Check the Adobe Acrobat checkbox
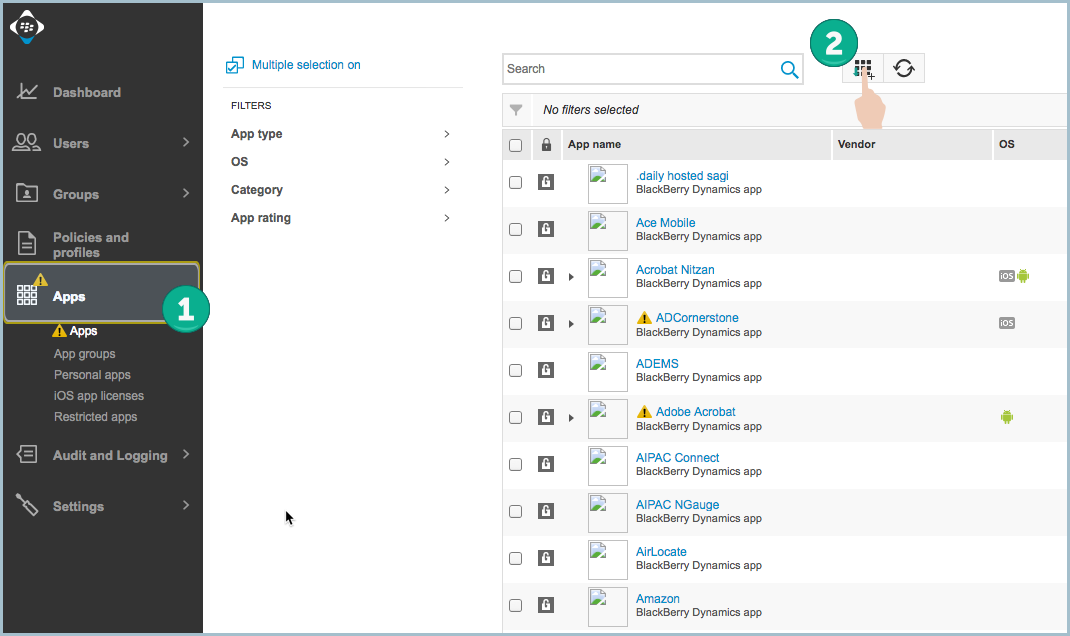Image resolution: width=1070 pixels, height=636 pixels. coord(515,418)
